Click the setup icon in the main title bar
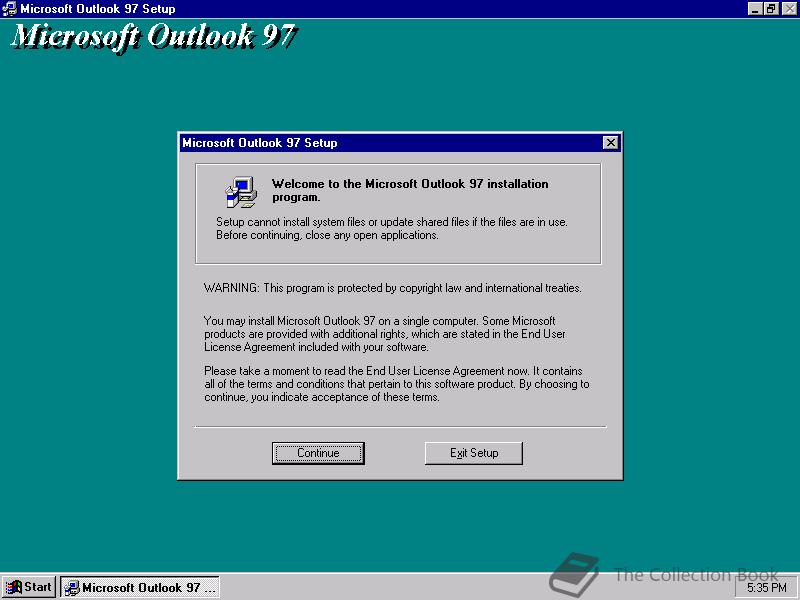Viewport: 800px width, 600px height. [10, 9]
